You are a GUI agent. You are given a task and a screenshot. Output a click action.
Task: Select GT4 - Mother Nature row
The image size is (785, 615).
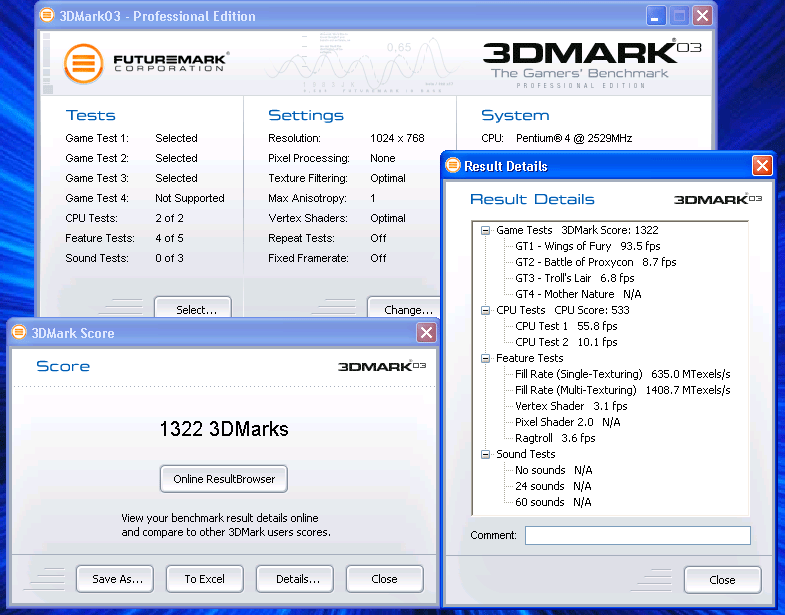point(578,294)
